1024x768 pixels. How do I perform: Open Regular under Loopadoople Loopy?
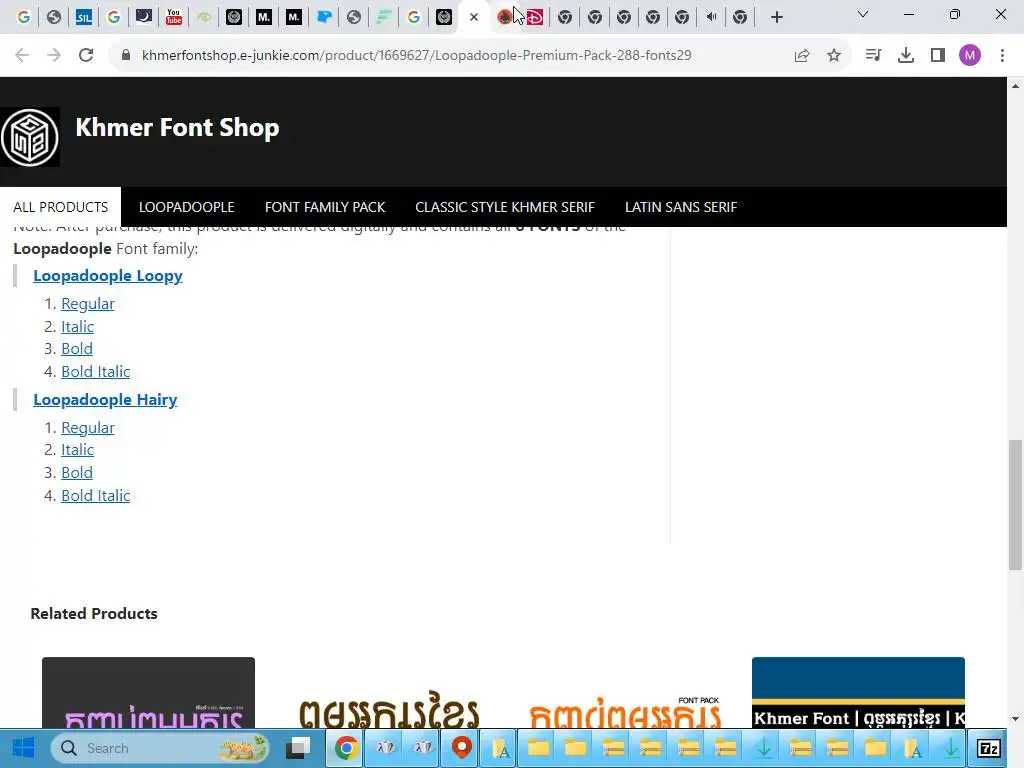click(88, 304)
